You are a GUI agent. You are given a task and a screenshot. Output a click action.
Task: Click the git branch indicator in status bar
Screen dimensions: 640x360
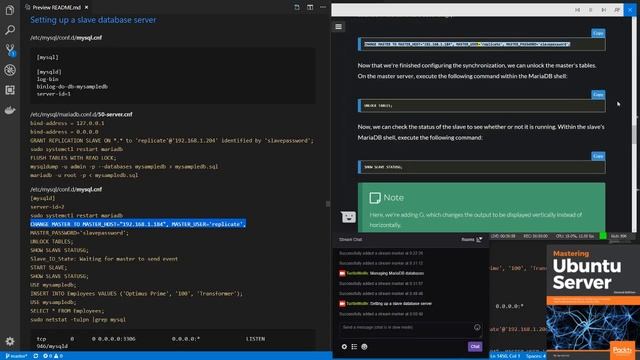pos(16,356)
